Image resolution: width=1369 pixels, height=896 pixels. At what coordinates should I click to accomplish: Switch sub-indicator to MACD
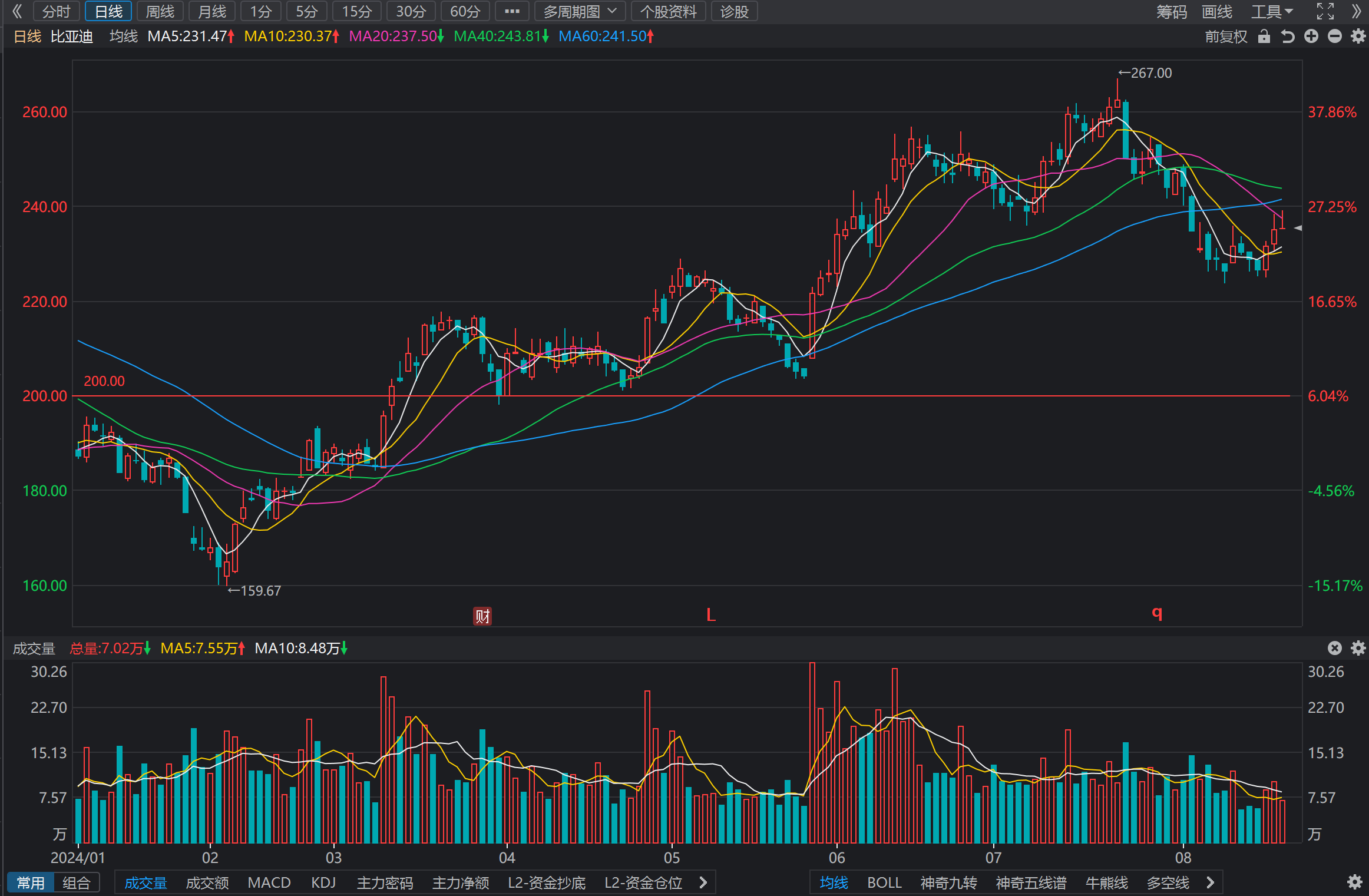click(x=269, y=882)
